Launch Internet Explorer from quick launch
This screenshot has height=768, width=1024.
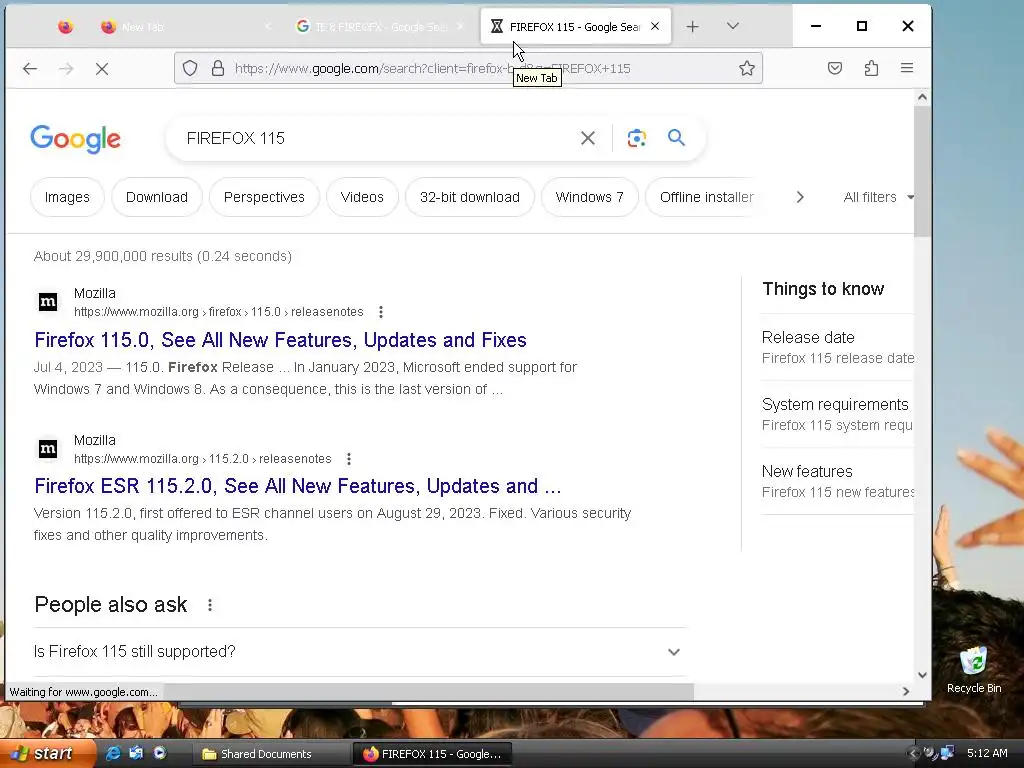pos(113,753)
